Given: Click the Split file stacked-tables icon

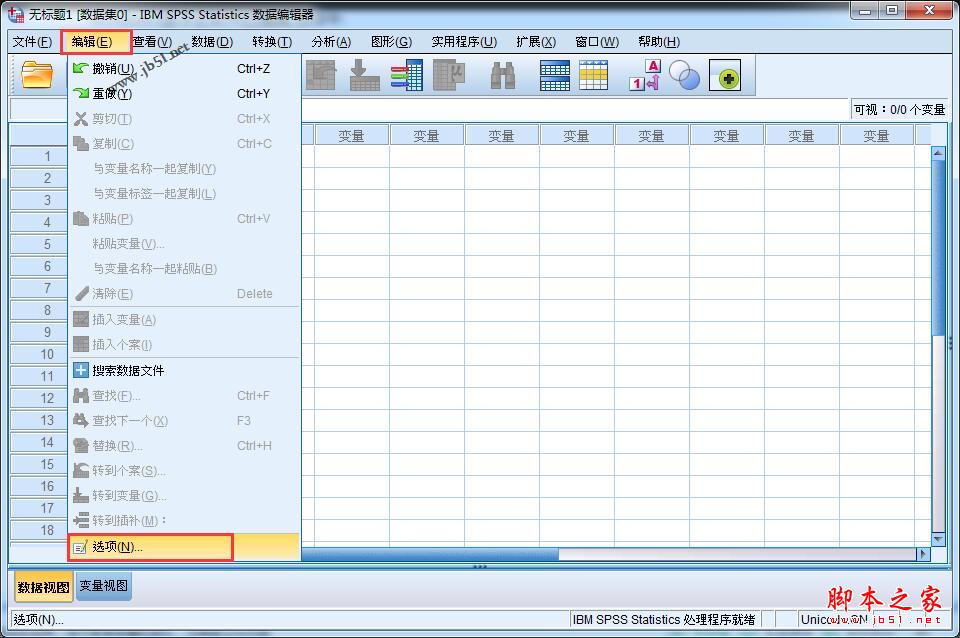Looking at the screenshot, I should tap(555, 75).
